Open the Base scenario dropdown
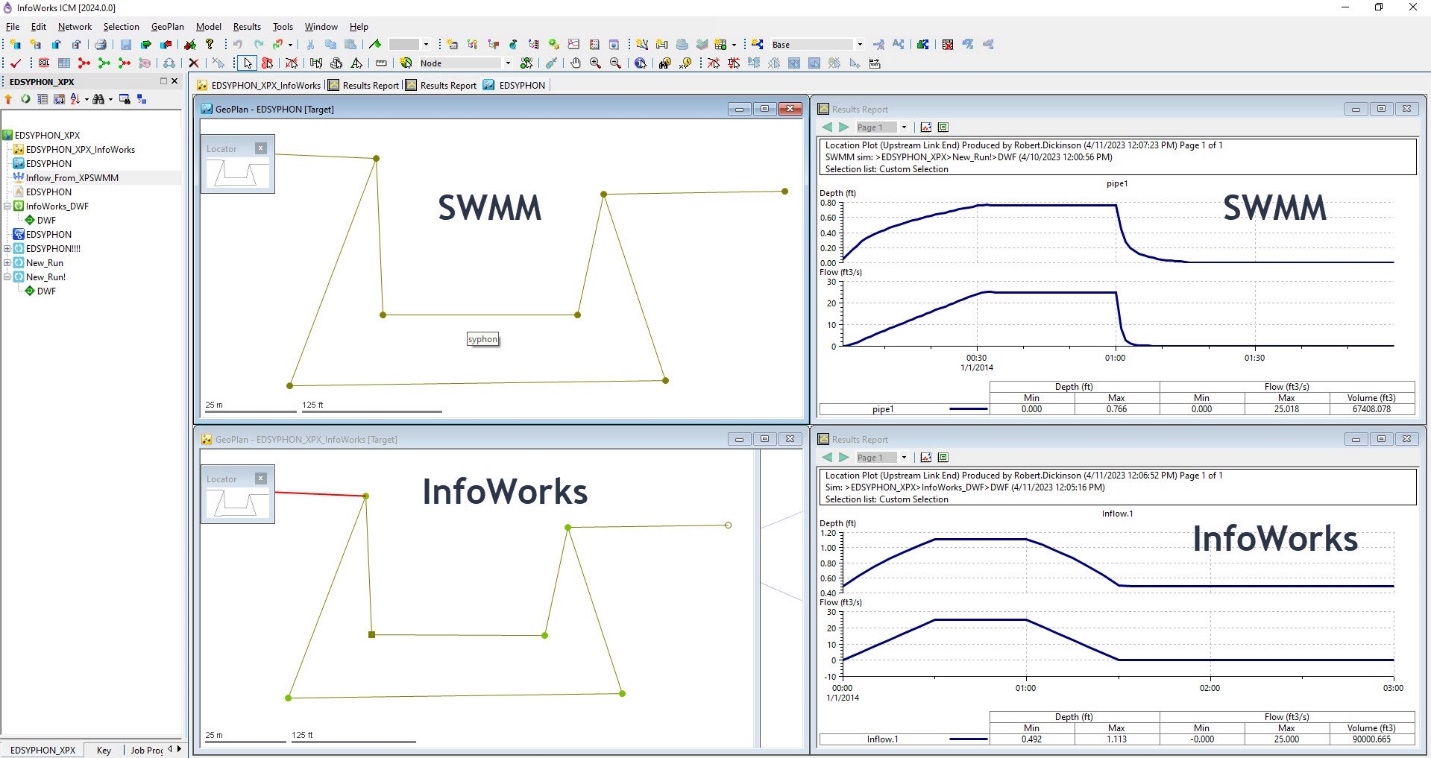The image size is (1431, 758). pyautogui.click(x=860, y=44)
